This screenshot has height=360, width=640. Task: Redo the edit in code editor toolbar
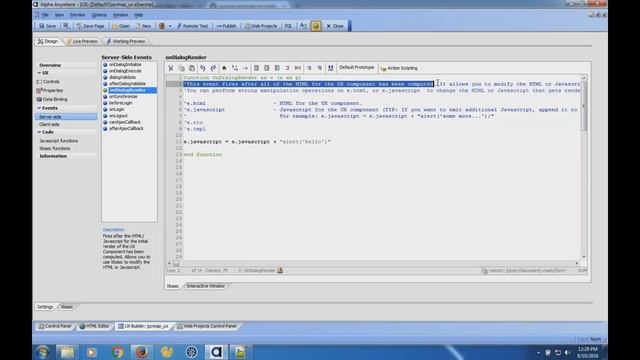click(213, 68)
